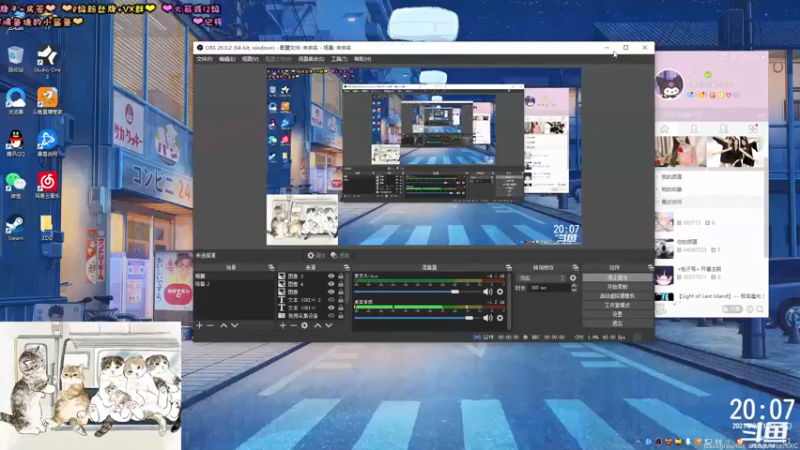800x450 pixels.
Task: Open the 工具(T) menu in OBS
Action: [339, 59]
